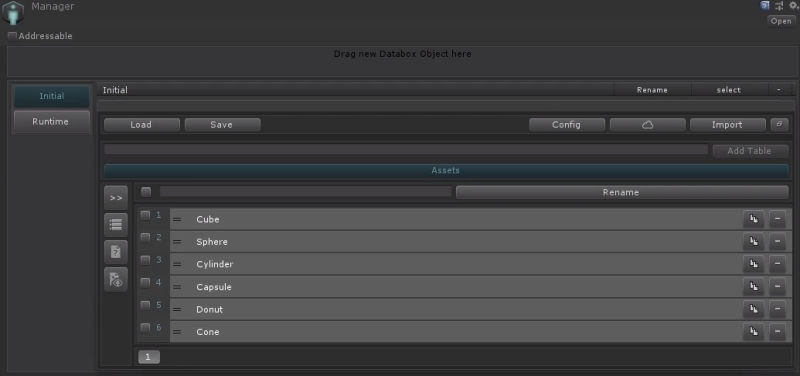Viewport: 800px width, 376px height.
Task: Remove the Cube entry with minus button
Action: 778,219
